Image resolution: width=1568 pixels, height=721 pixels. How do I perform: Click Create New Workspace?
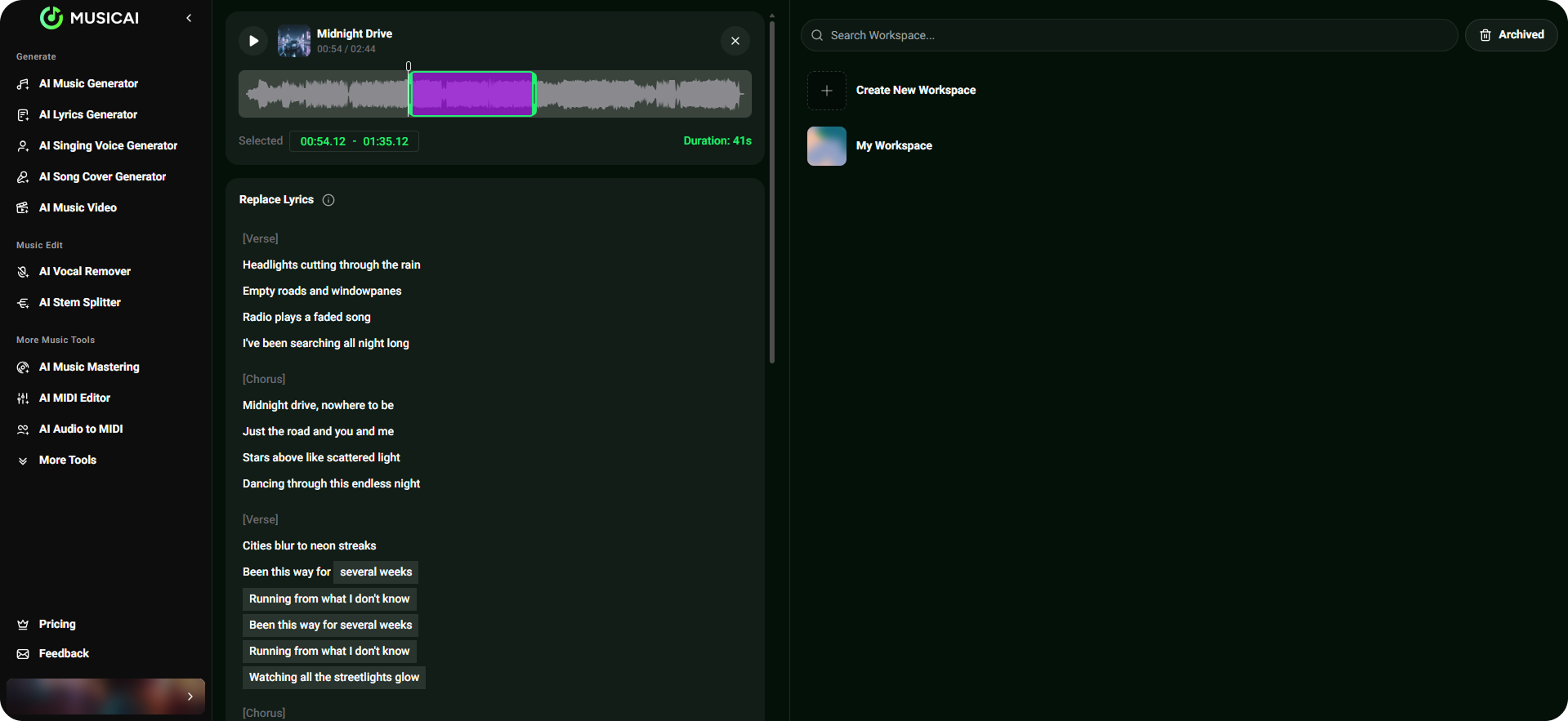pos(915,90)
